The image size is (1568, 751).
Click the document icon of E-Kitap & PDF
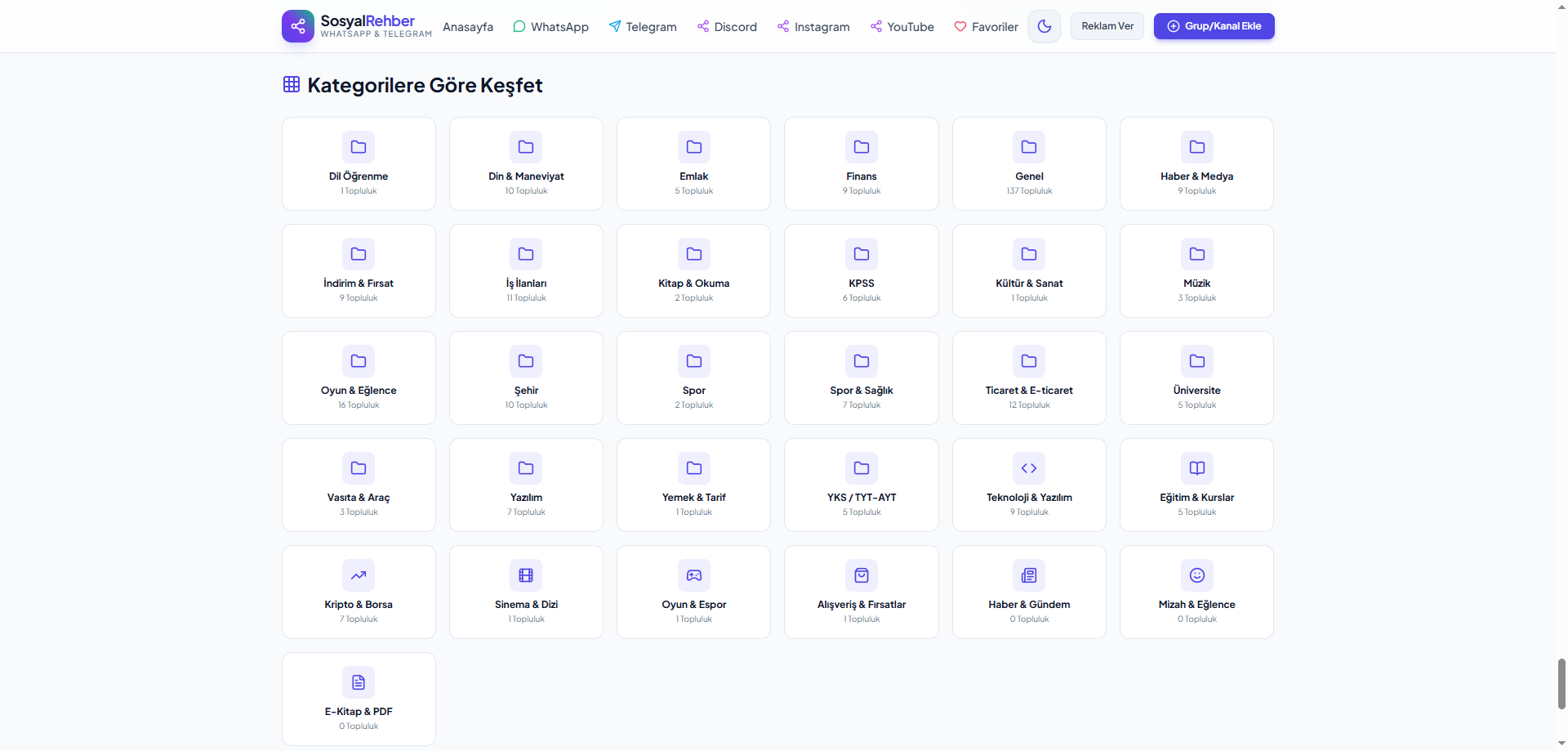click(x=359, y=682)
